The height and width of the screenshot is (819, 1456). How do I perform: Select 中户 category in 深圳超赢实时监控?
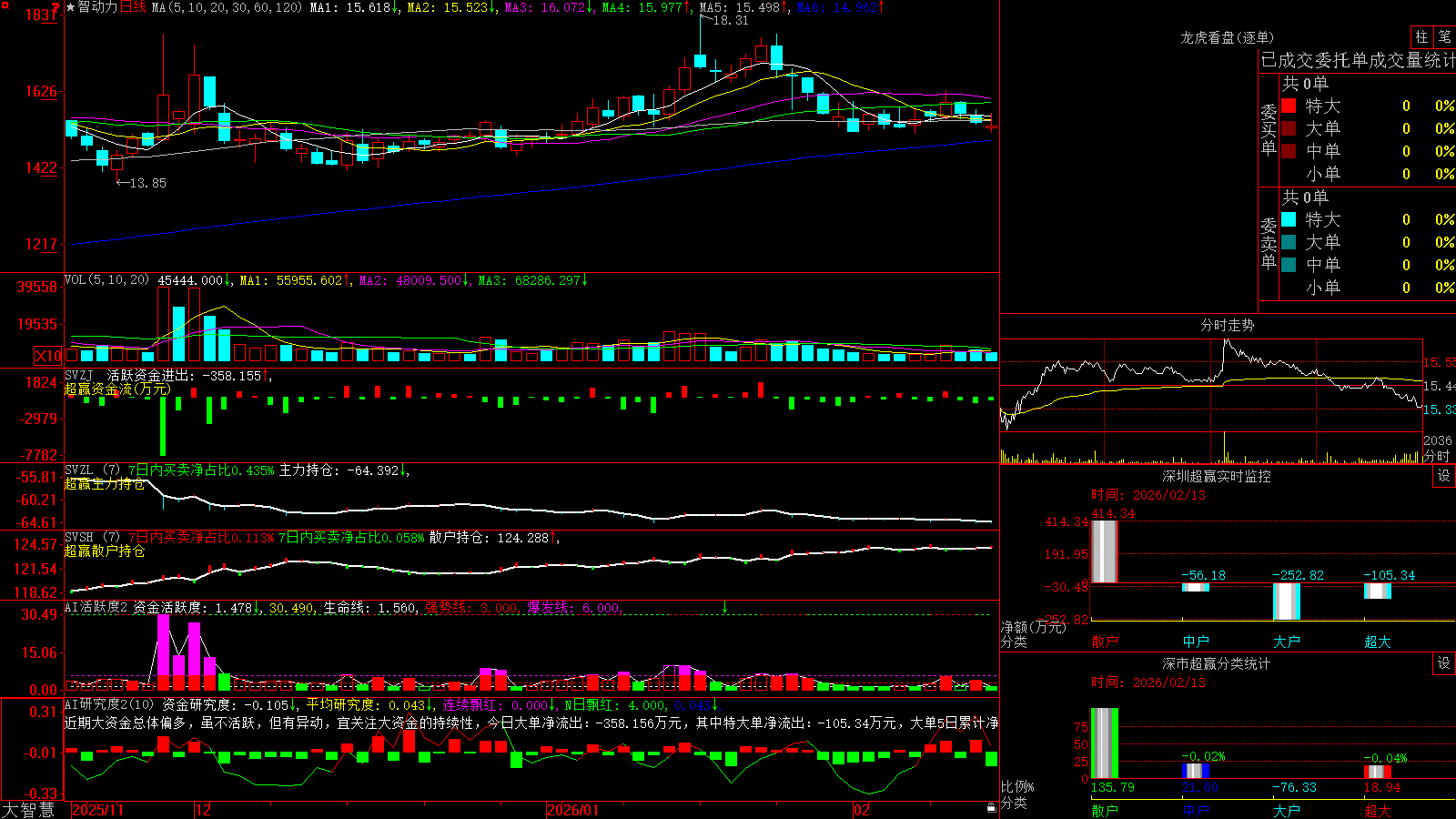tap(1196, 642)
